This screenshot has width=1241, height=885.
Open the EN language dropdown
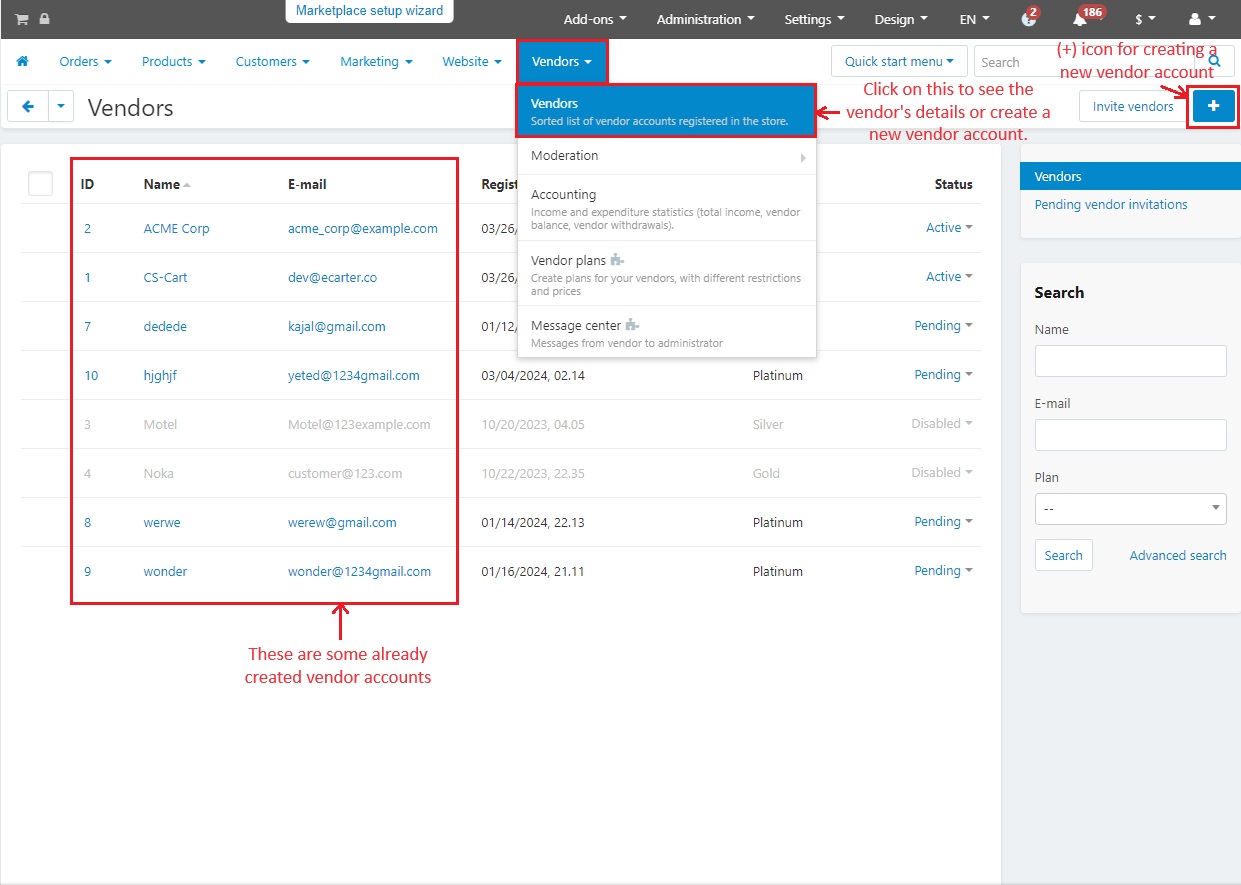[x=974, y=19]
